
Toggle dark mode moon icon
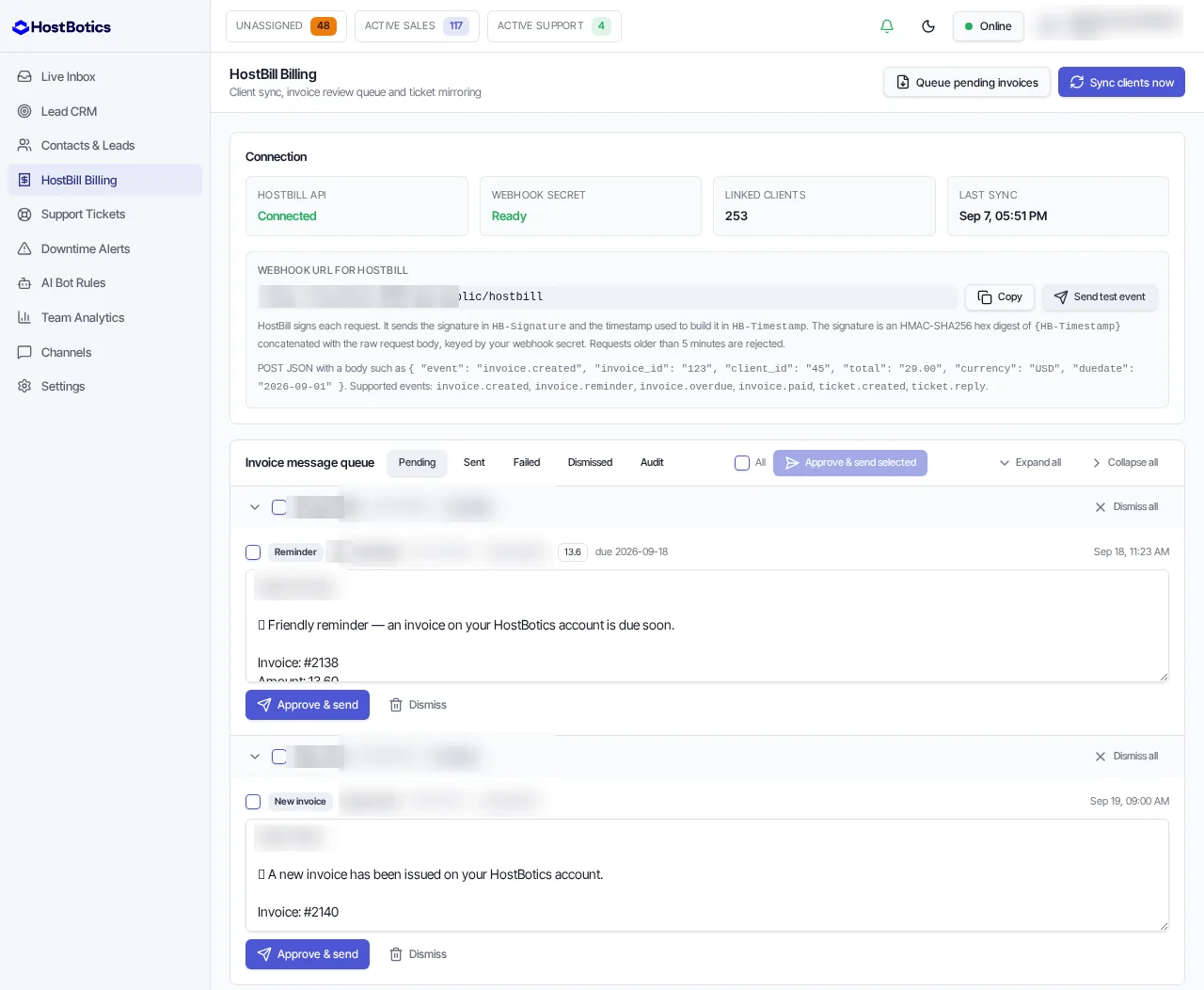(928, 26)
